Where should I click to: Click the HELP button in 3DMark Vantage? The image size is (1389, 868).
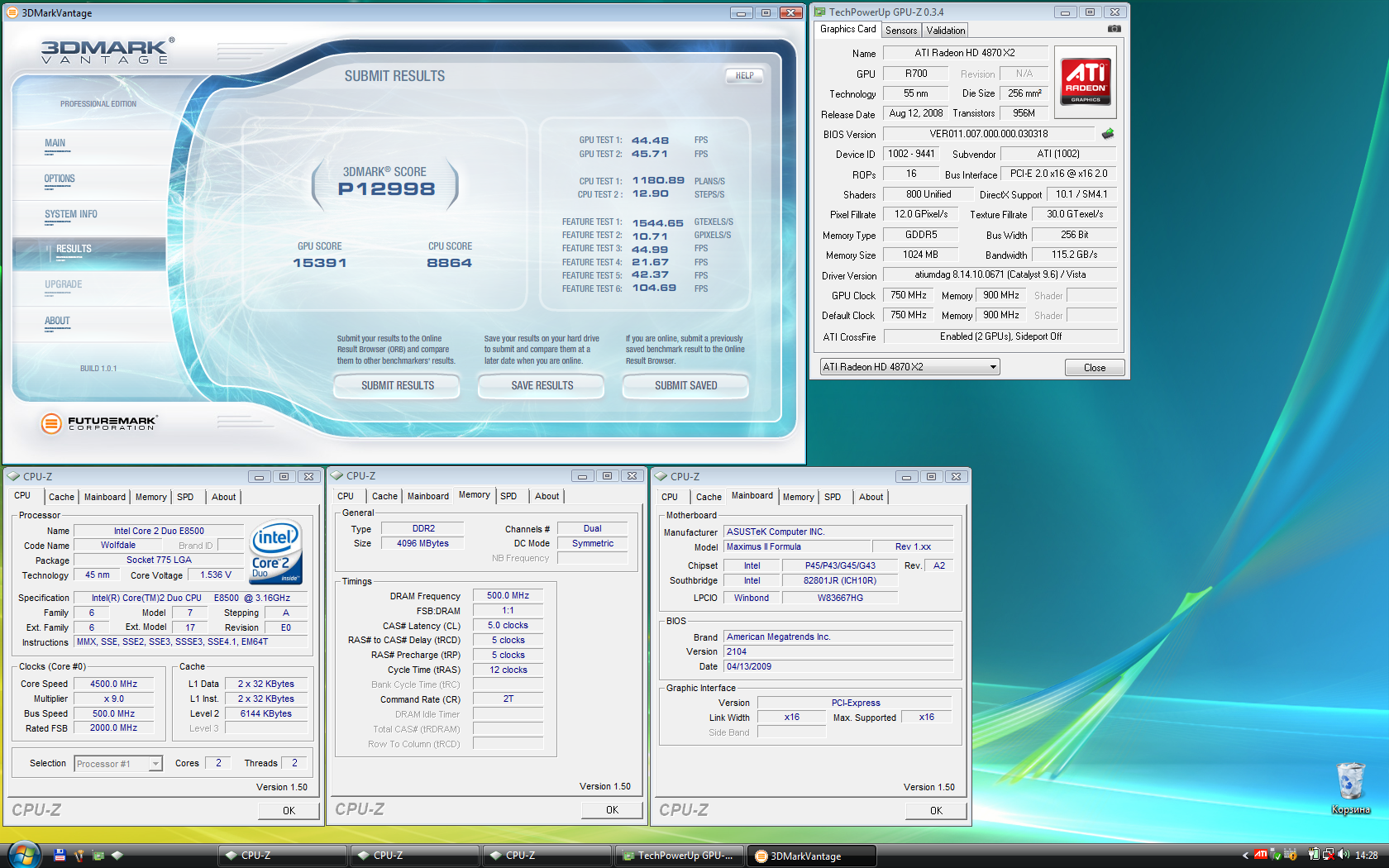pyautogui.click(x=744, y=75)
